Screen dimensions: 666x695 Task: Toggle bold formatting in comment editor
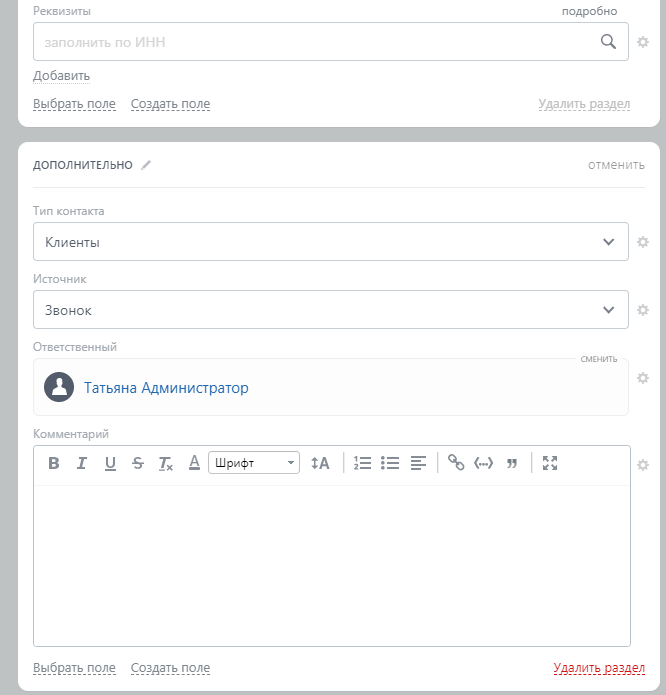[x=54, y=463]
